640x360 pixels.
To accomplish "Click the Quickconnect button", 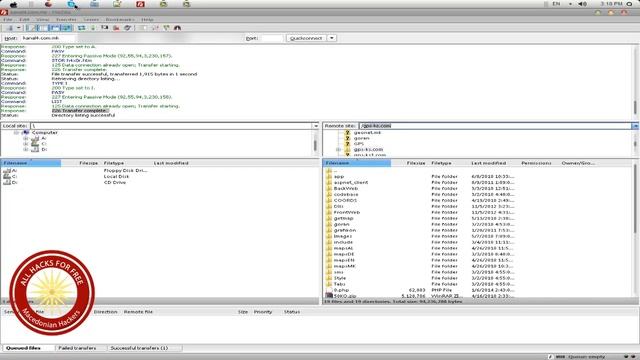I will 306,38.
